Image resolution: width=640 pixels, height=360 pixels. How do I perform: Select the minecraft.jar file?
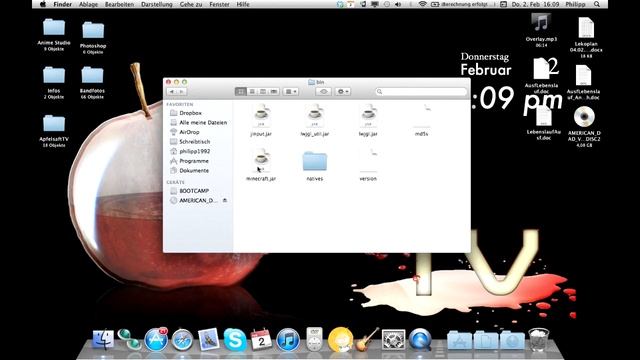(x=261, y=165)
